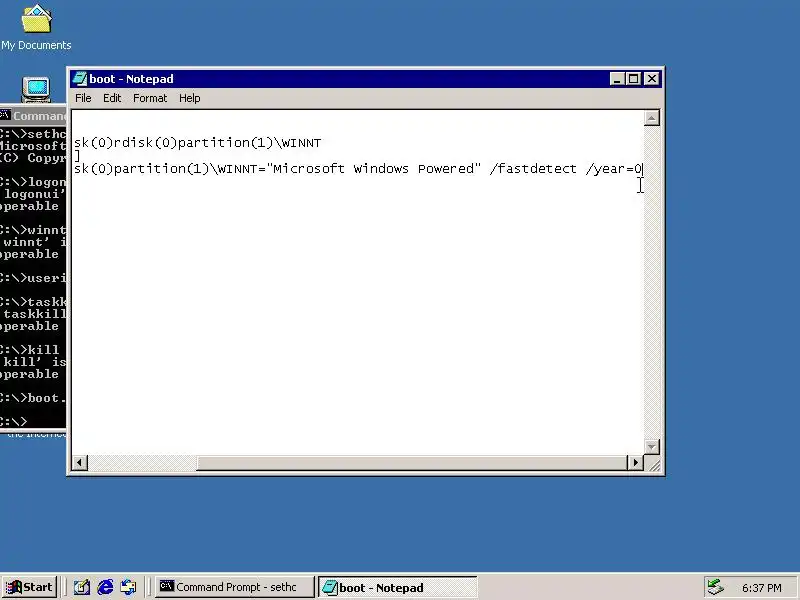Screen dimensions: 800x600
Task: Switch to Command Prompt - sethc taskbar button
Action: pyautogui.click(x=234, y=587)
